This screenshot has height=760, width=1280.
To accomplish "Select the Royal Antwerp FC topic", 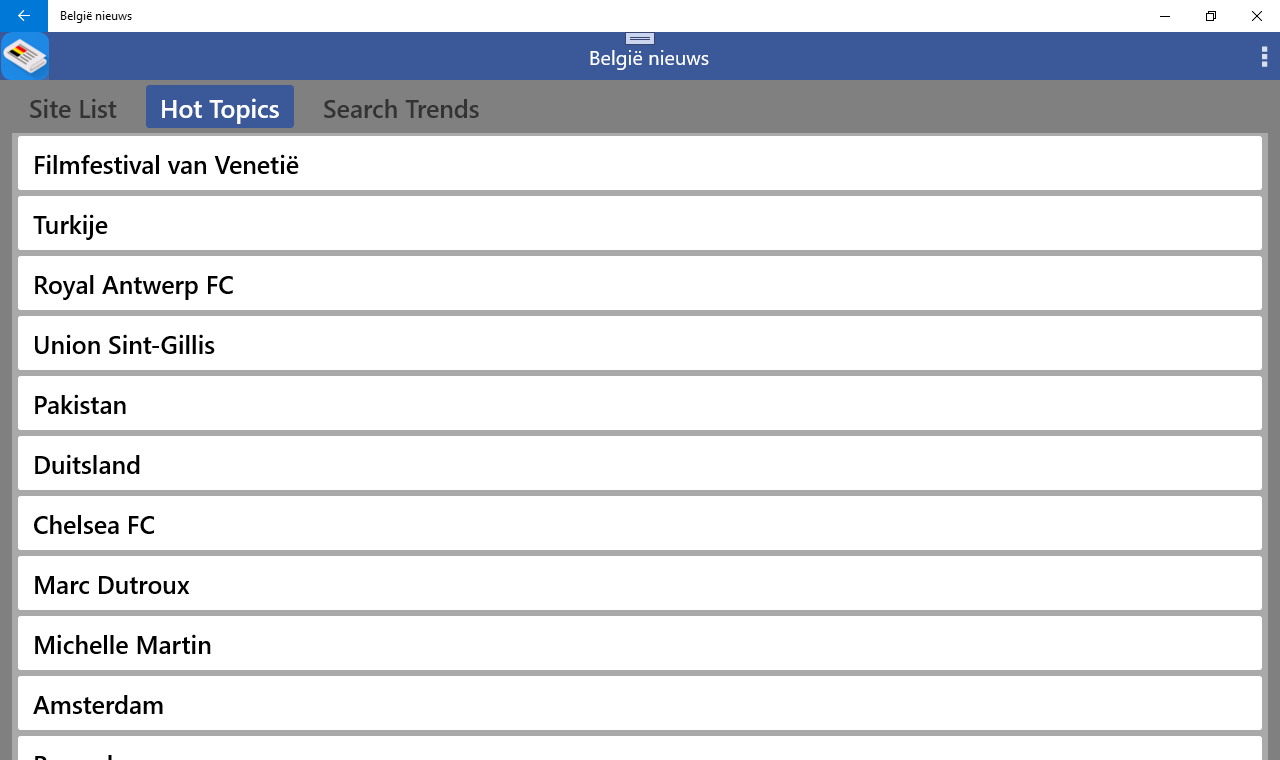I will [640, 284].
